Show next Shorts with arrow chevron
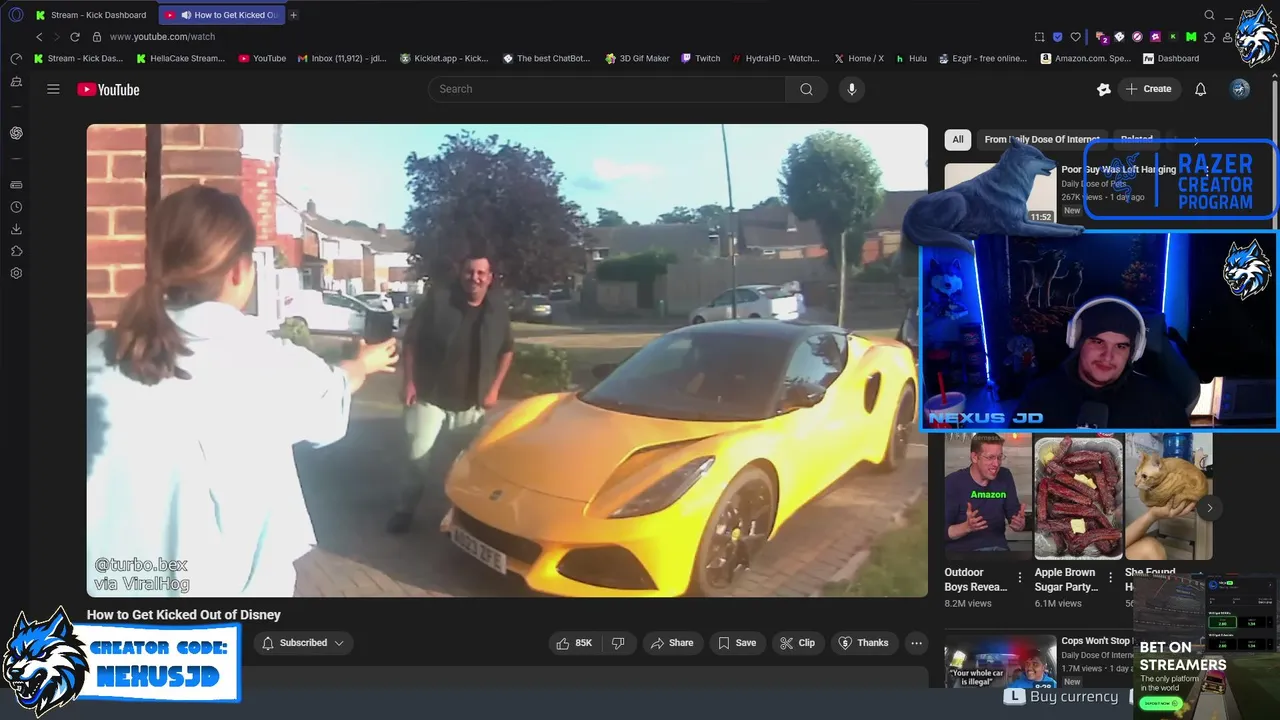Viewport: 1280px width, 720px height. pyautogui.click(x=1209, y=508)
